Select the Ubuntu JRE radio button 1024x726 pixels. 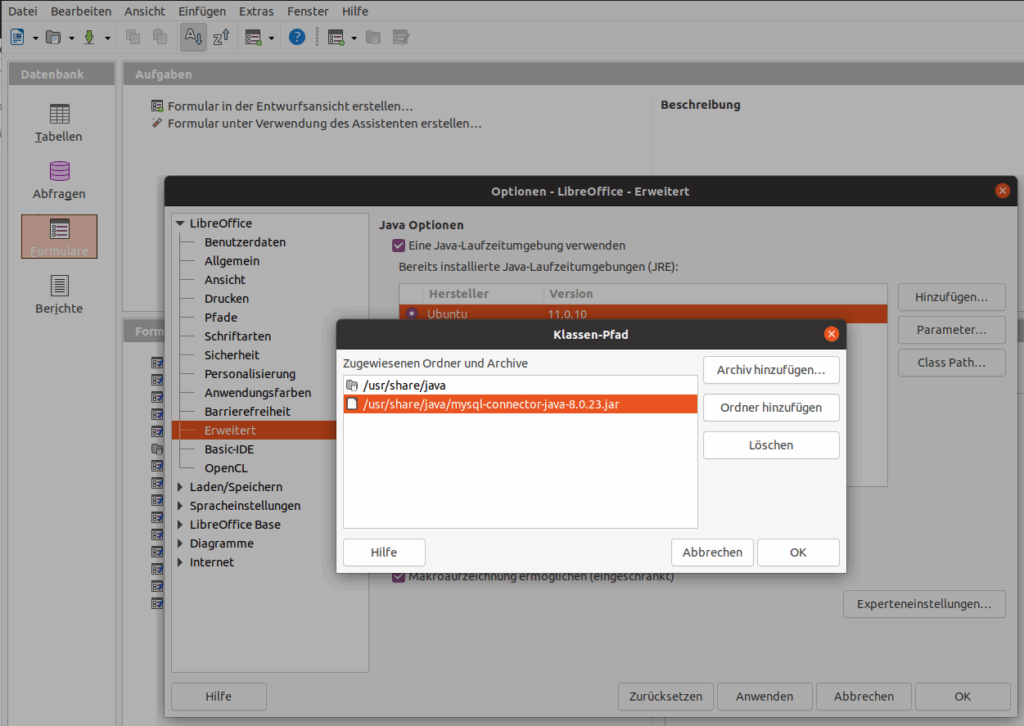pos(411,313)
